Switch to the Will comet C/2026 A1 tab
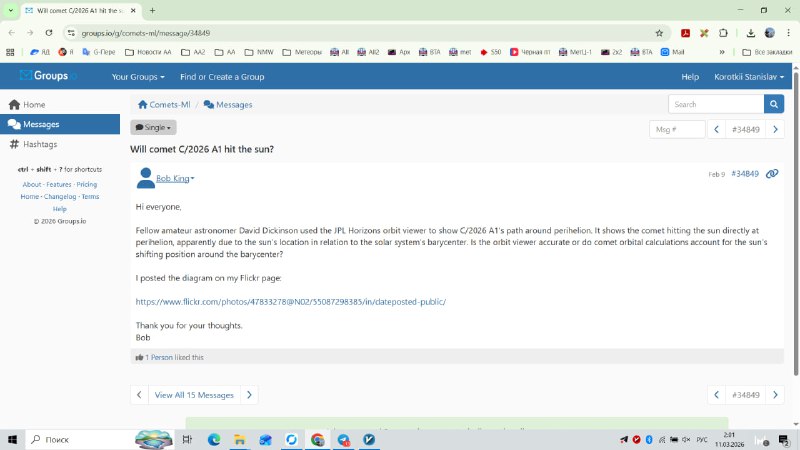 [x=81, y=11]
